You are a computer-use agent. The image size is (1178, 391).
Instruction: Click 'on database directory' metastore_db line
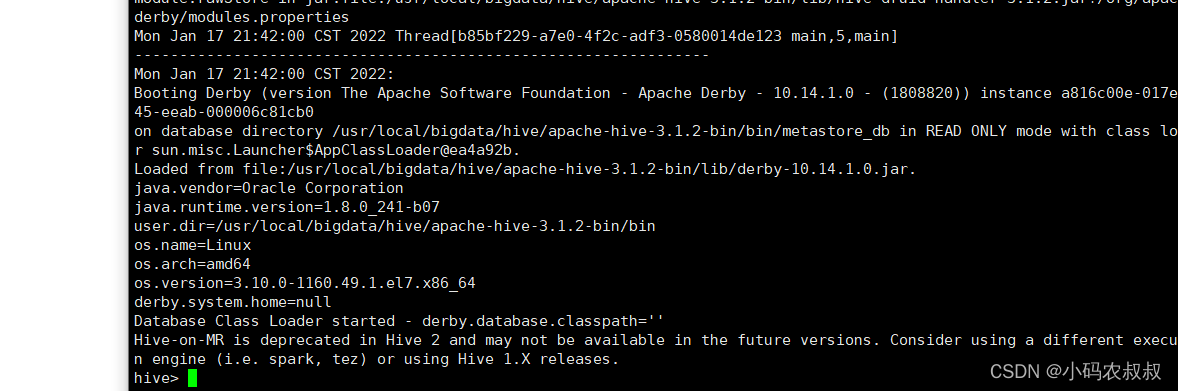[656, 131]
